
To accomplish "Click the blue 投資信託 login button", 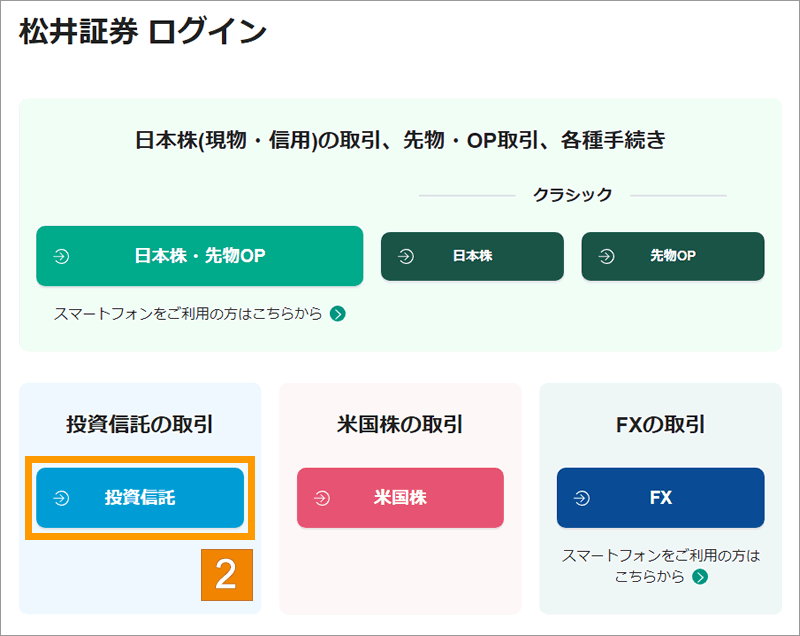I will pos(140,497).
